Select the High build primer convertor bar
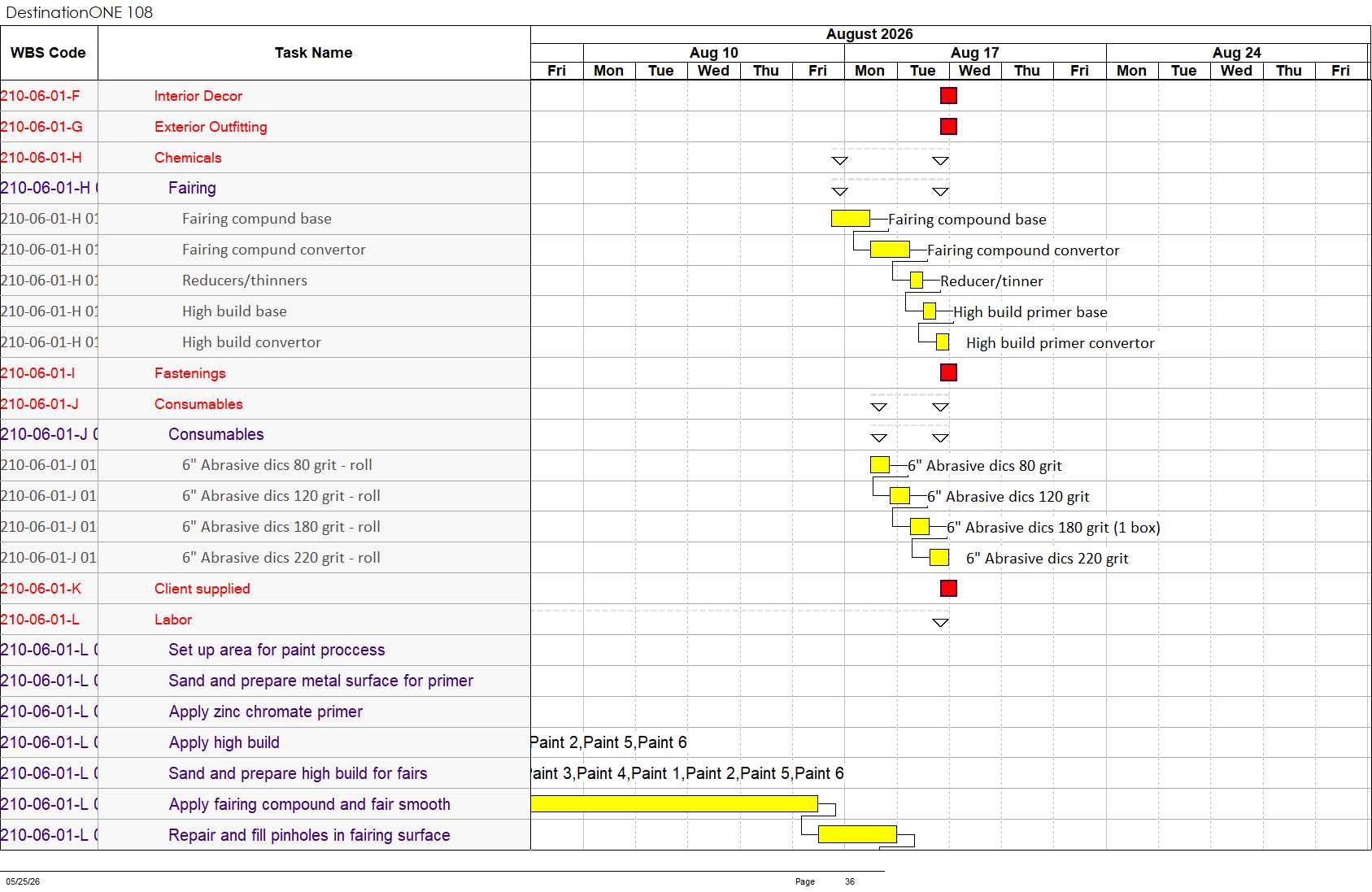Screen dimensions: 1372x892 (x=943, y=342)
